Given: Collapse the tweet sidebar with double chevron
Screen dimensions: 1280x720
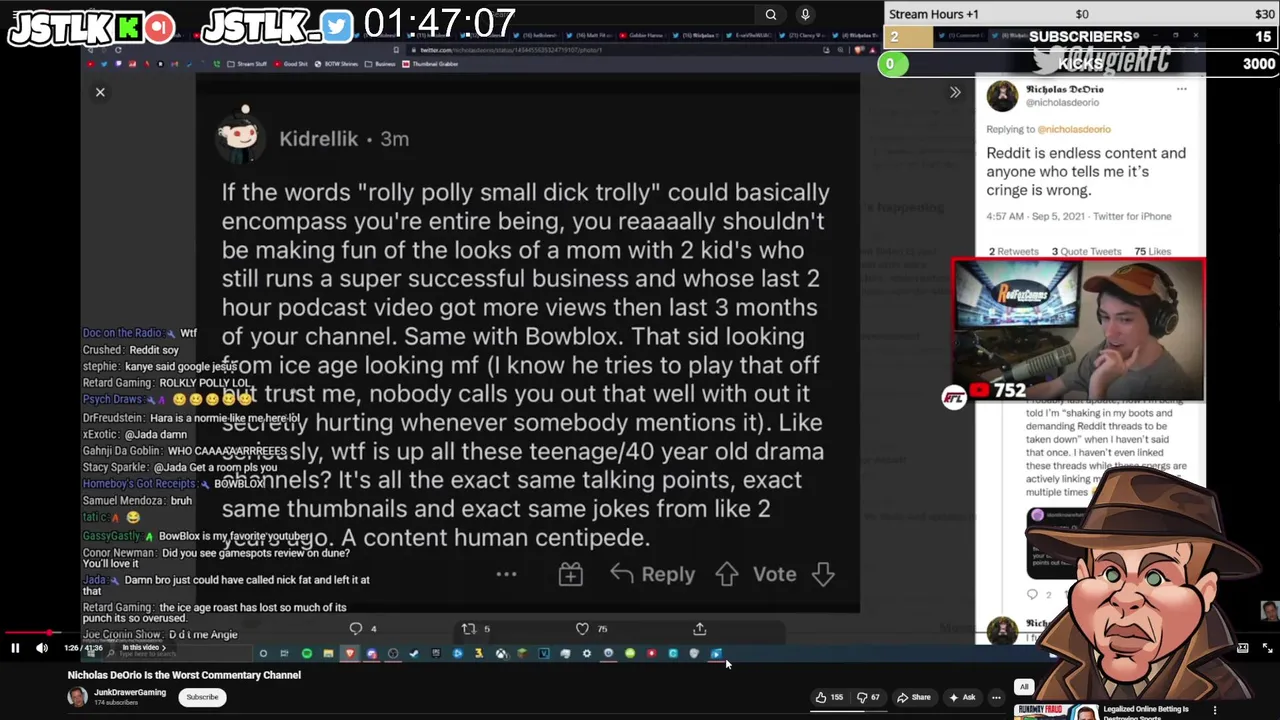Looking at the screenshot, I should 955,92.
